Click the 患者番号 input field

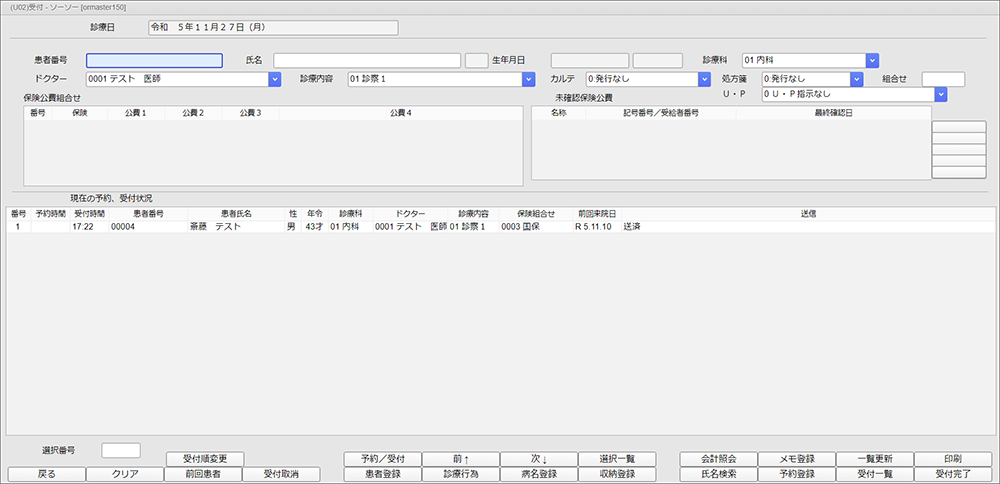154,61
